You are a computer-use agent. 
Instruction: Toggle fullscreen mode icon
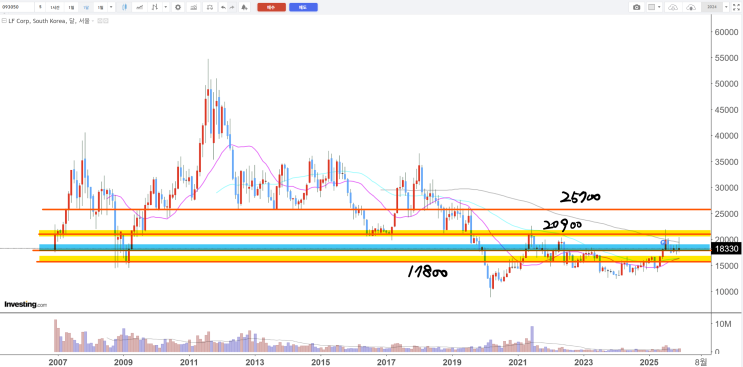736,7
